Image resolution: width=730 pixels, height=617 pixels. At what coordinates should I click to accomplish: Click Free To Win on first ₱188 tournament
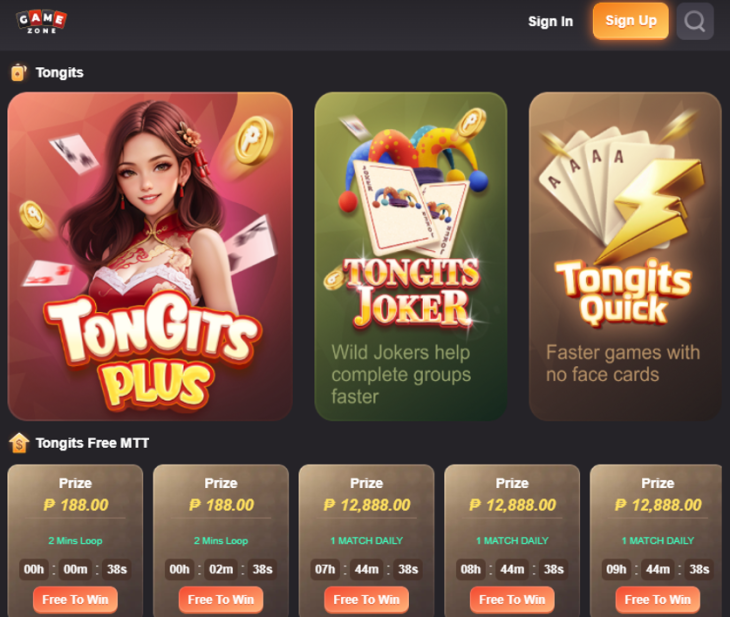(x=75, y=599)
